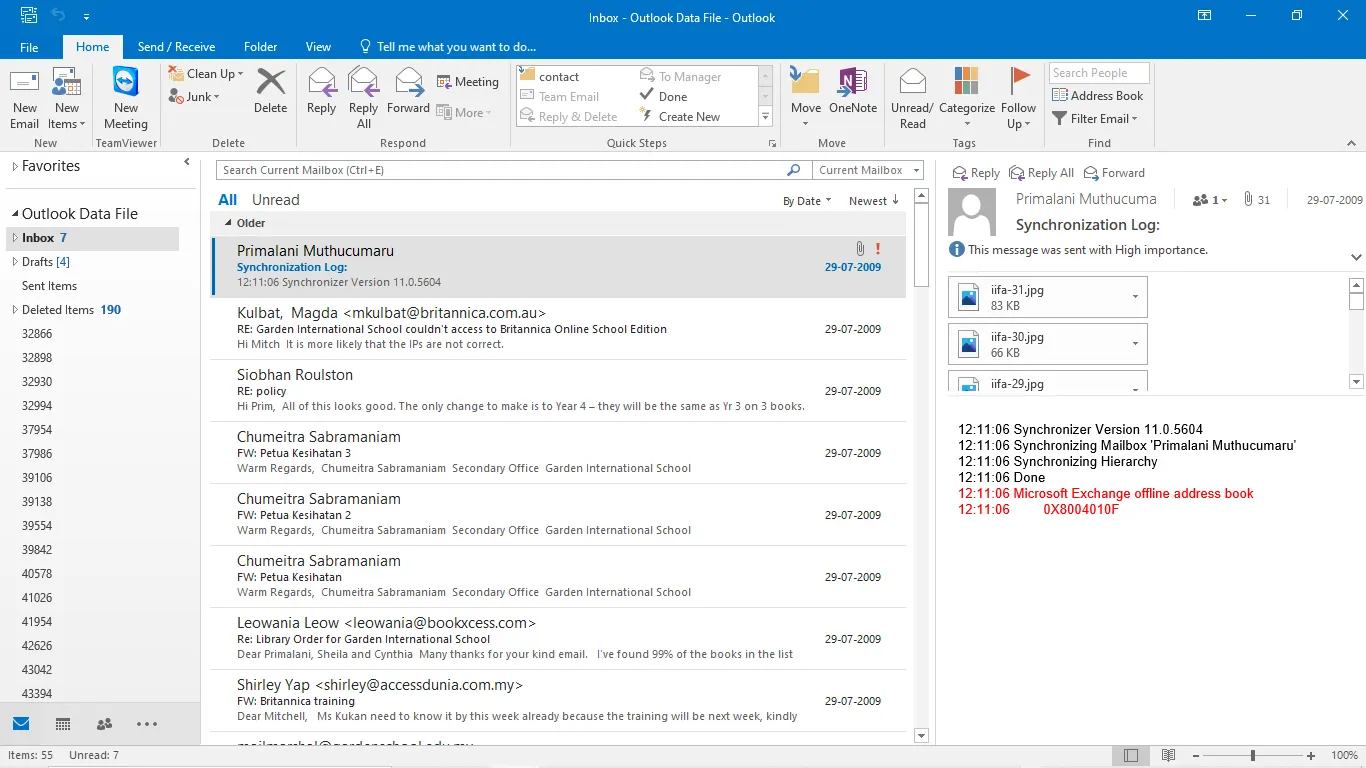1366x768 pixels.
Task: Click the Undo arrow in title bar
Action: tap(58, 16)
